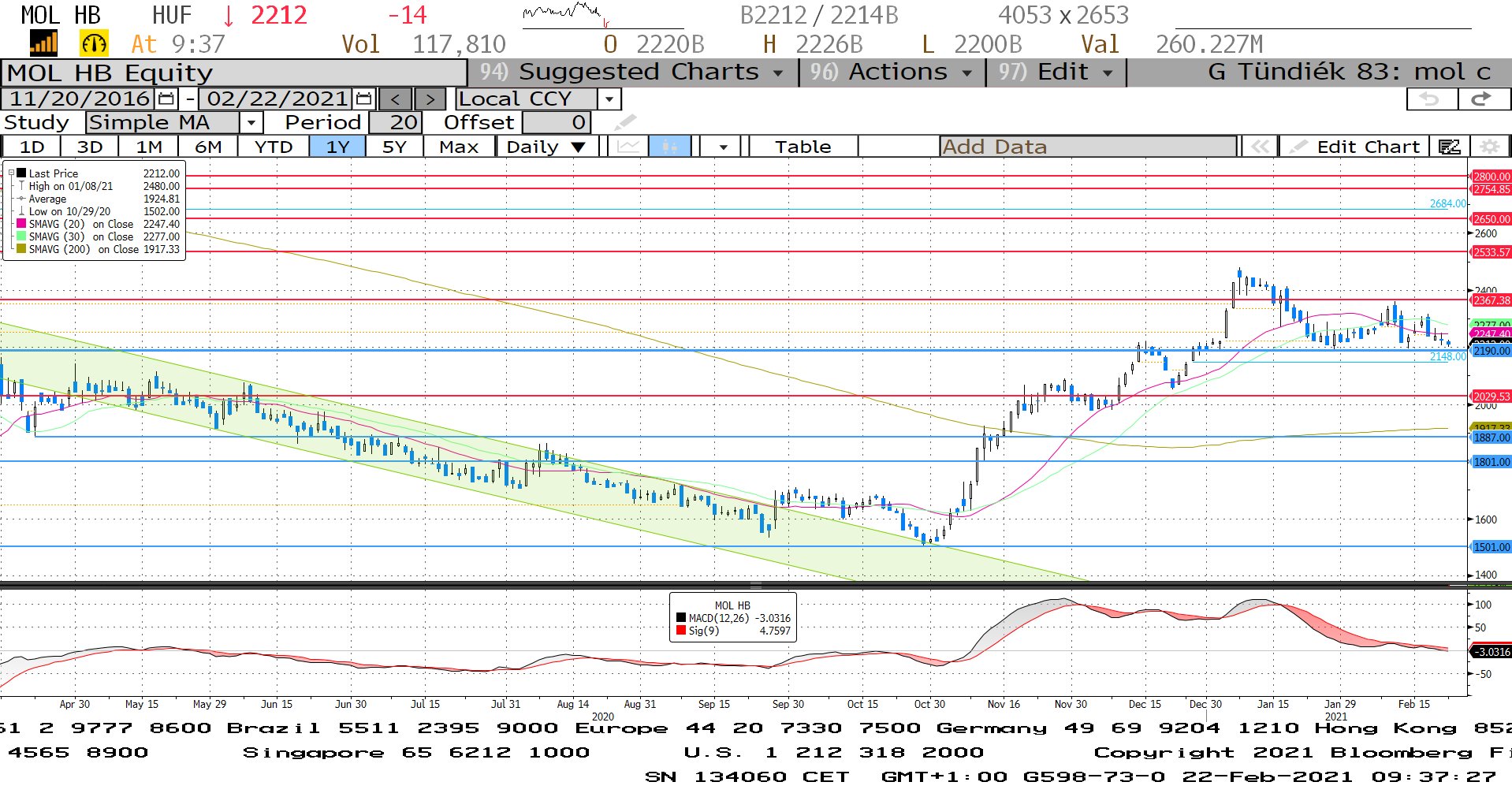The image size is (1512, 808).
Task: Click the olive SMAVG (200) legend swatch
Action: [x=22, y=249]
